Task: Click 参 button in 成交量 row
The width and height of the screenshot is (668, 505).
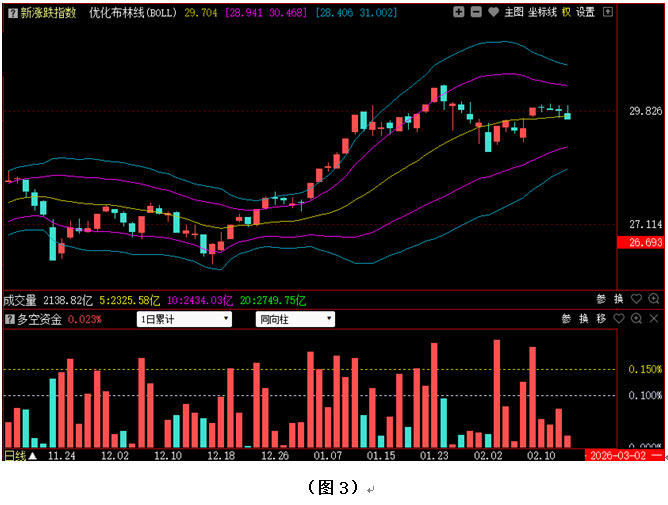Action: [602, 299]
